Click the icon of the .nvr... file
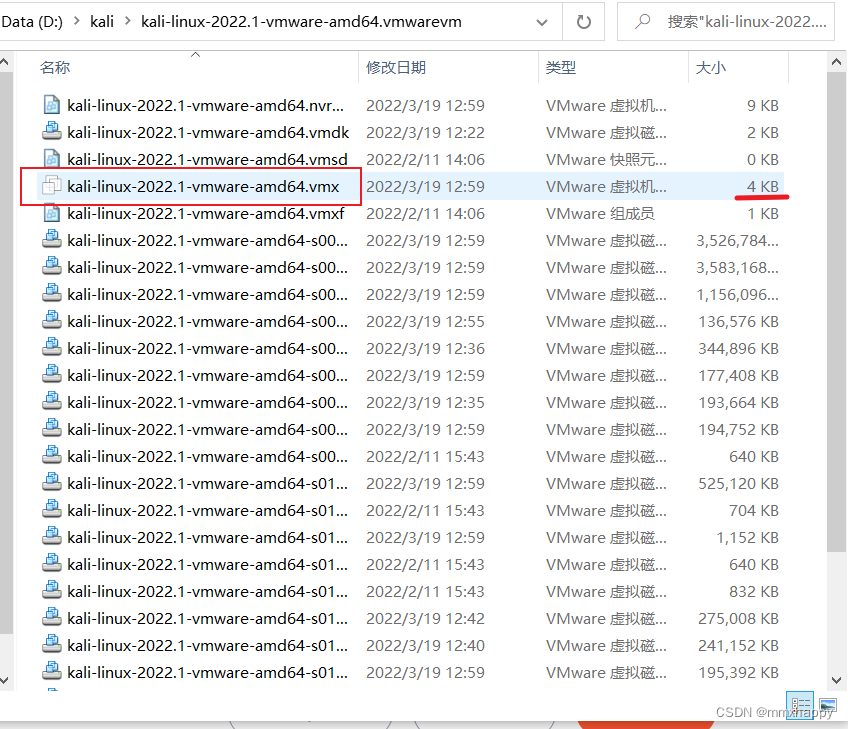 click(51, 104)
